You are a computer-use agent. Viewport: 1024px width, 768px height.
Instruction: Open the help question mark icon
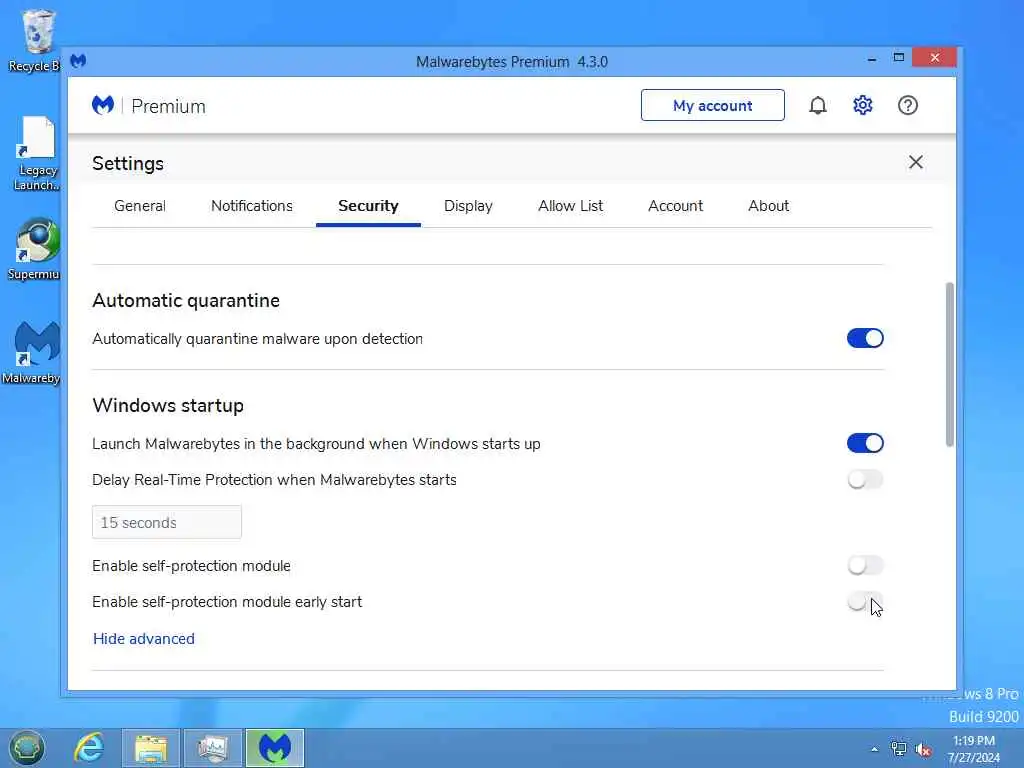click(908, 105)
